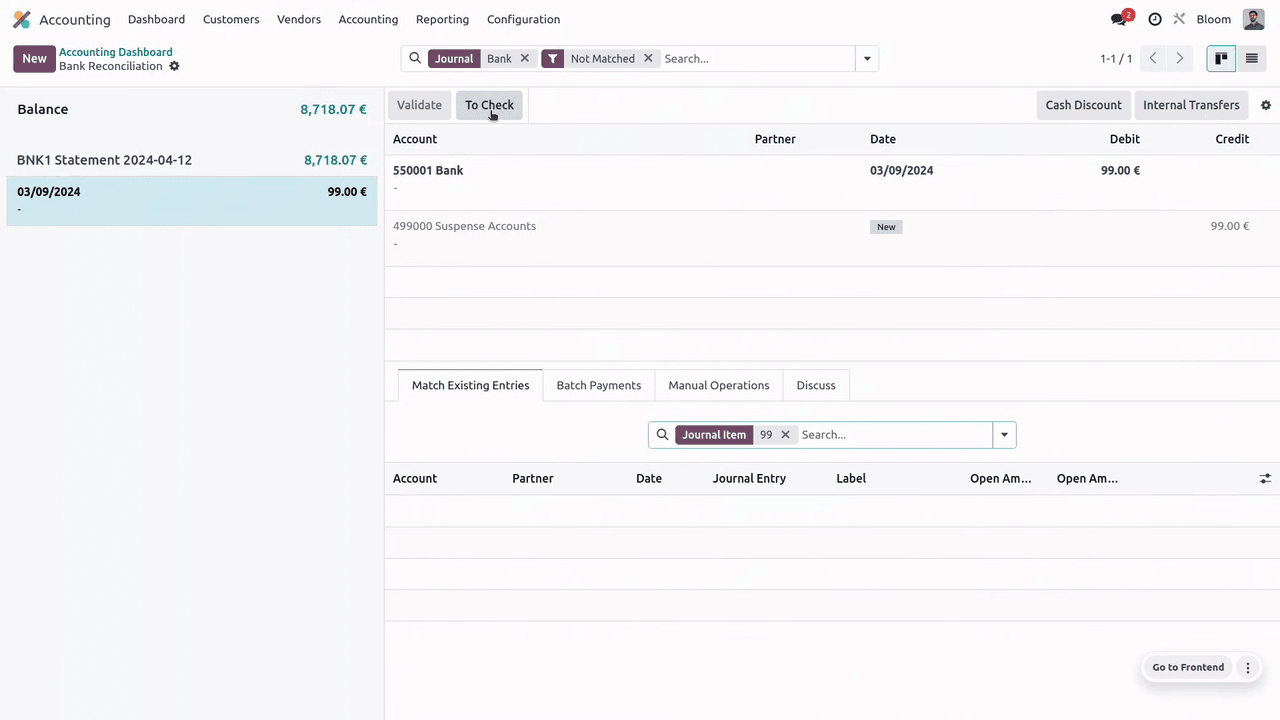This screenshot has width=1280, height=720.
Task: Open the Accounting app home icon
Action: 21,19
